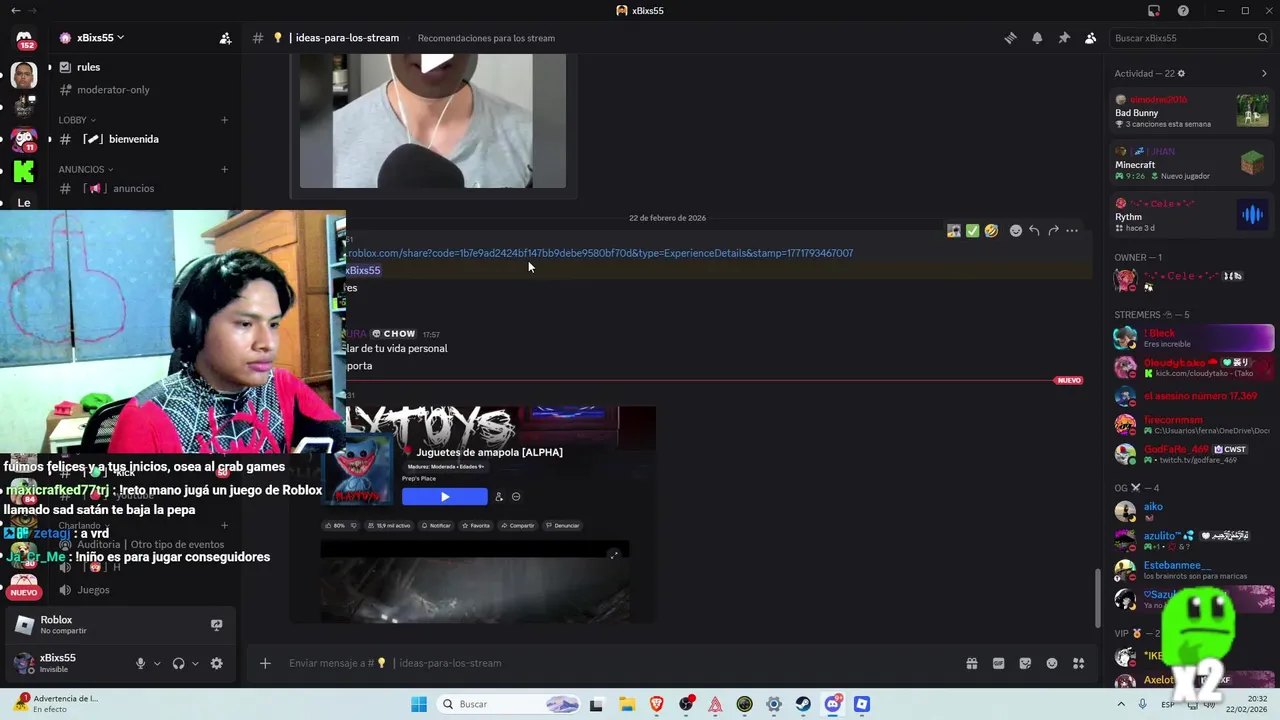Open Actividad settings gear
This screenshot has width=1280, height=720.
click(x=1181, y=74)
